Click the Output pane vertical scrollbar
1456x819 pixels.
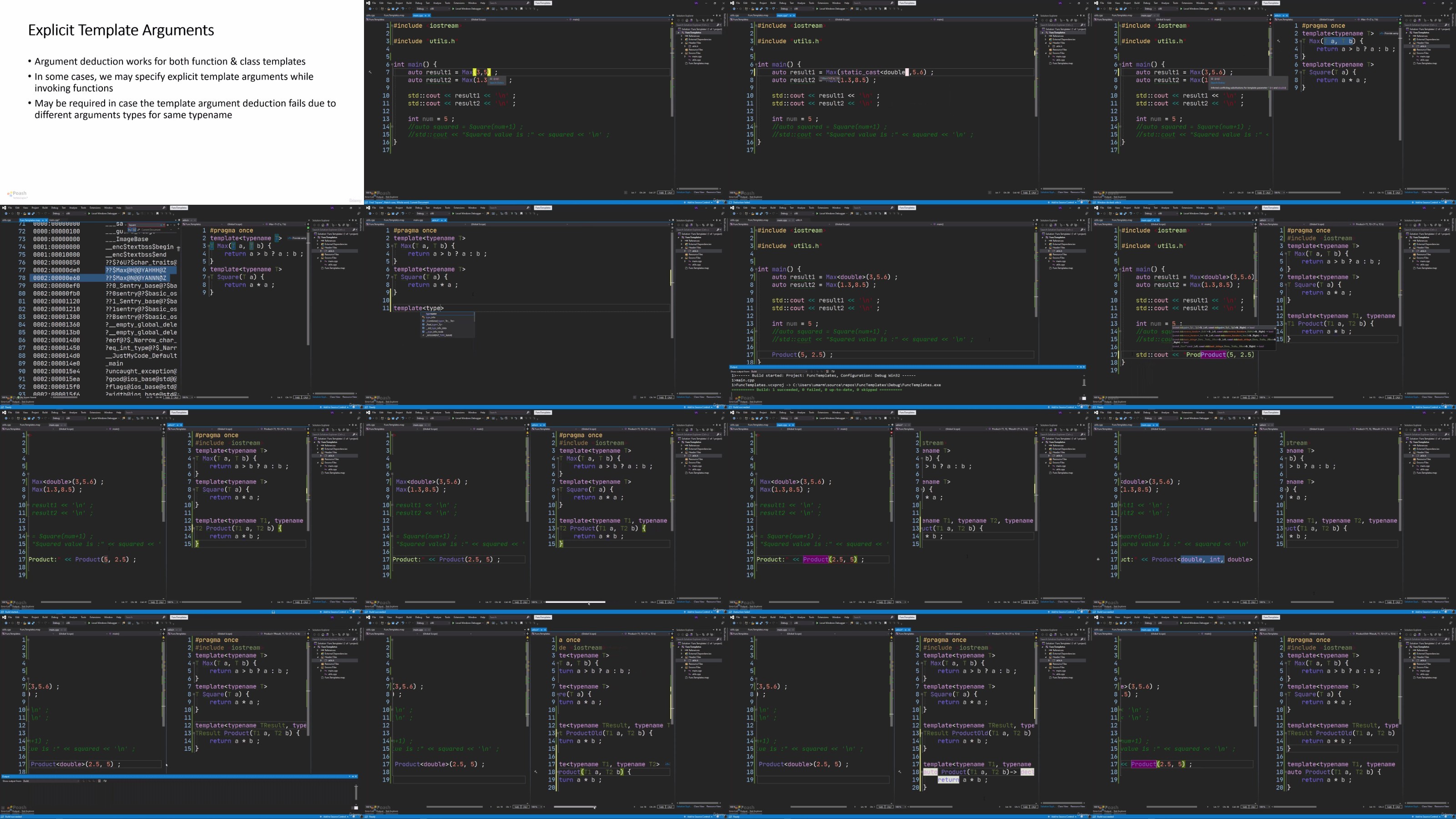pos(1083,383)
